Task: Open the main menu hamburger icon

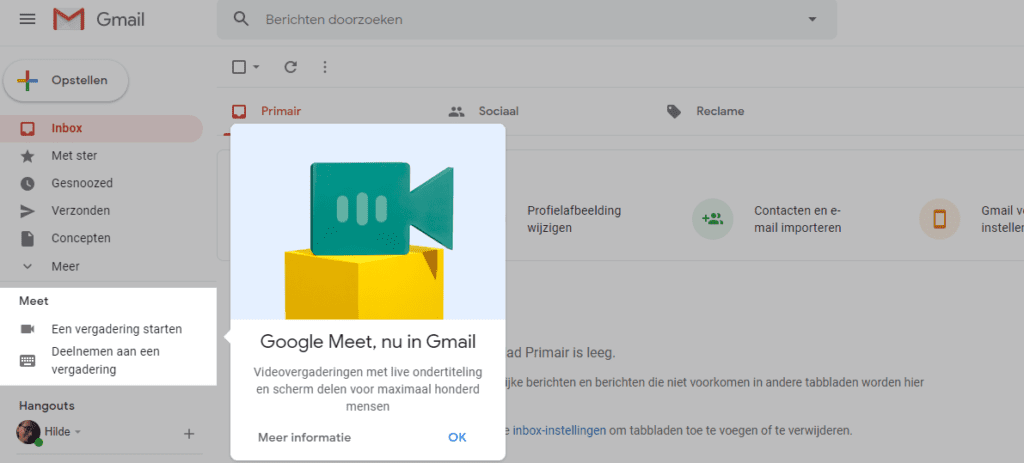Action: pos(27,19)
